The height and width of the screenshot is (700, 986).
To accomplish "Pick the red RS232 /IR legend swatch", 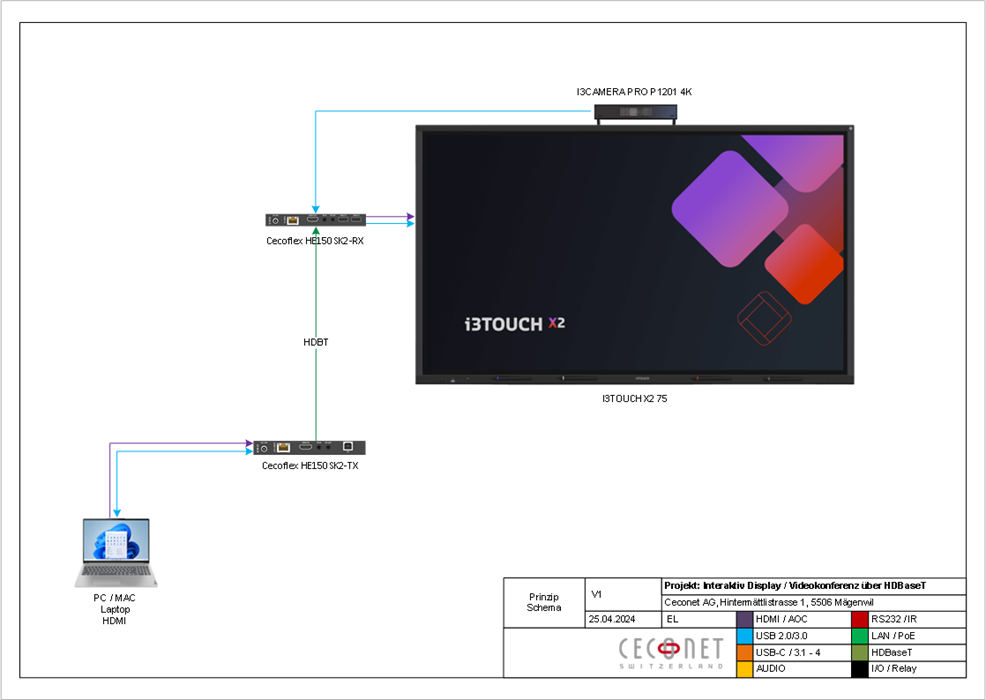I will point(860,619).
